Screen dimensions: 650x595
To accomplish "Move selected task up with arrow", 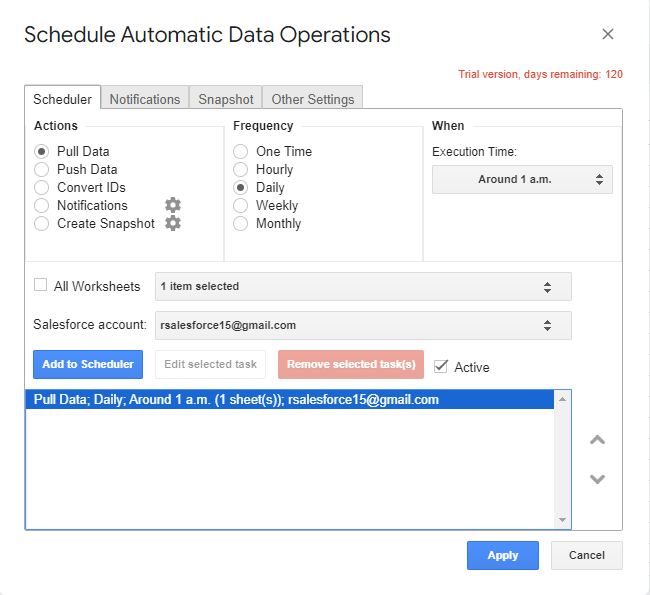I will click(x=597, y=440).
